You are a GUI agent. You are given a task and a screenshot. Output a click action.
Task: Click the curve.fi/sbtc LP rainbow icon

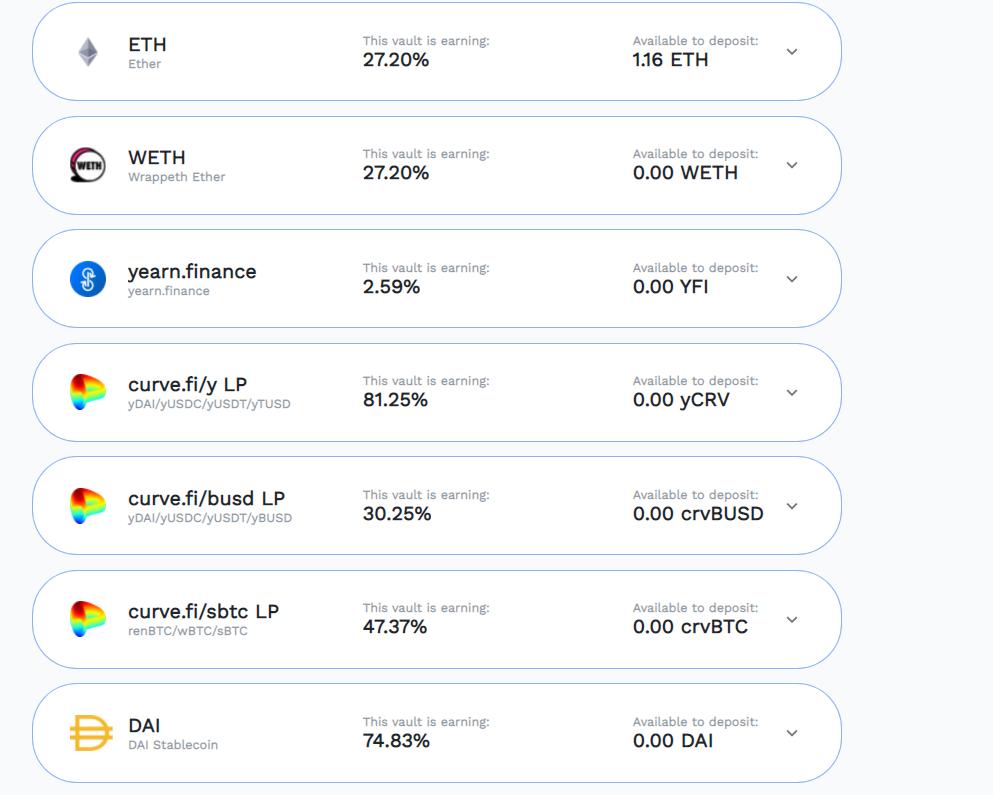pyautogui.click(x=88, y=619)
